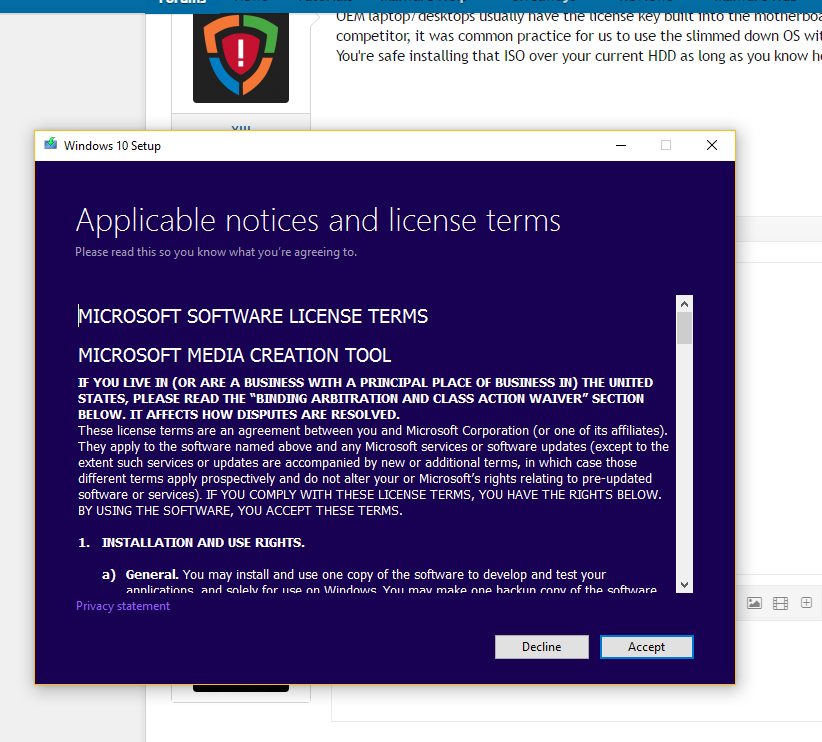Click the plus icon in forum editor
This screenshot has height=742, width=822.
click(806, 603)
